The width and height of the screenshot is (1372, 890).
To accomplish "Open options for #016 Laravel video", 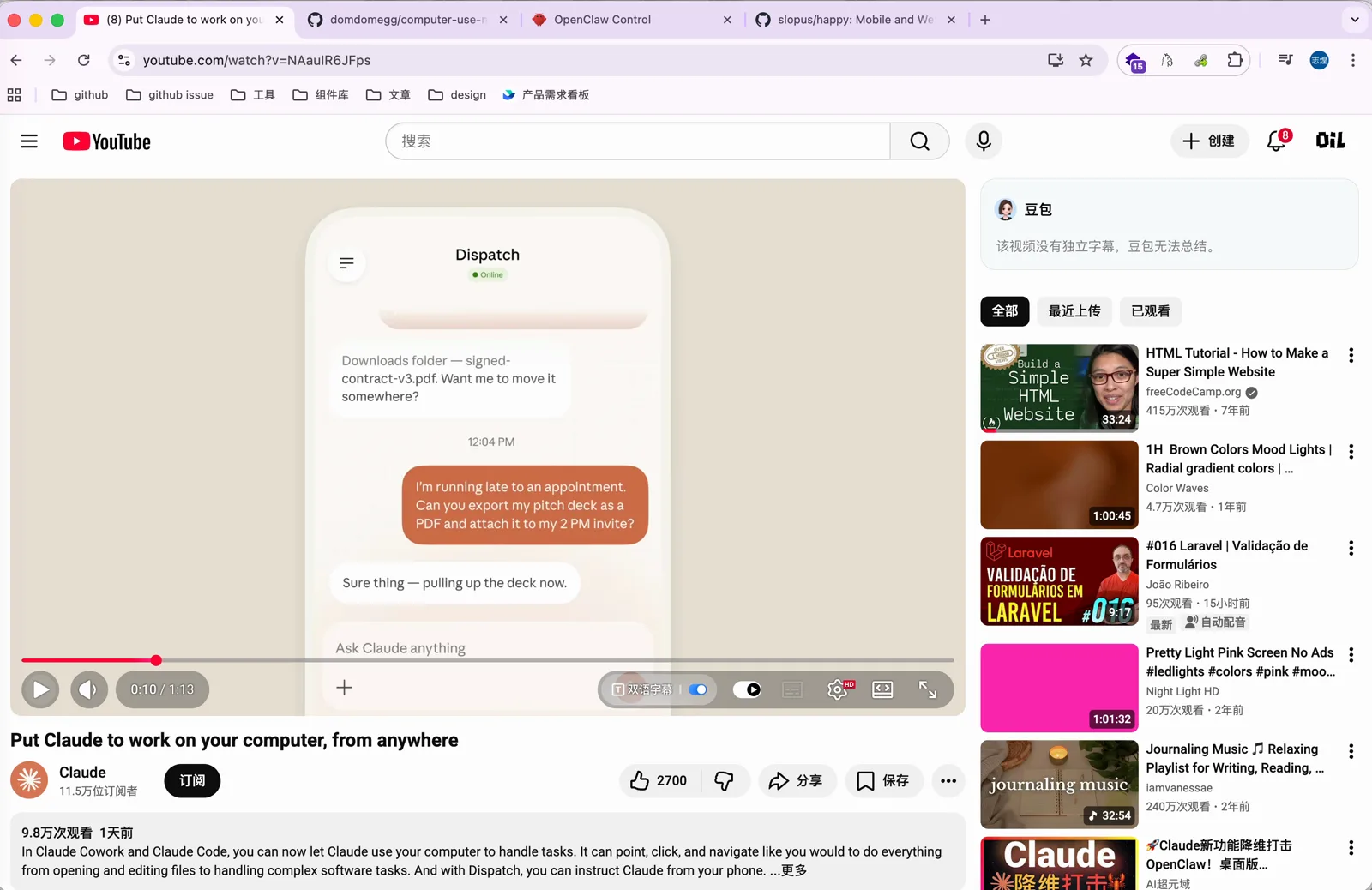I will point(1351,548).
